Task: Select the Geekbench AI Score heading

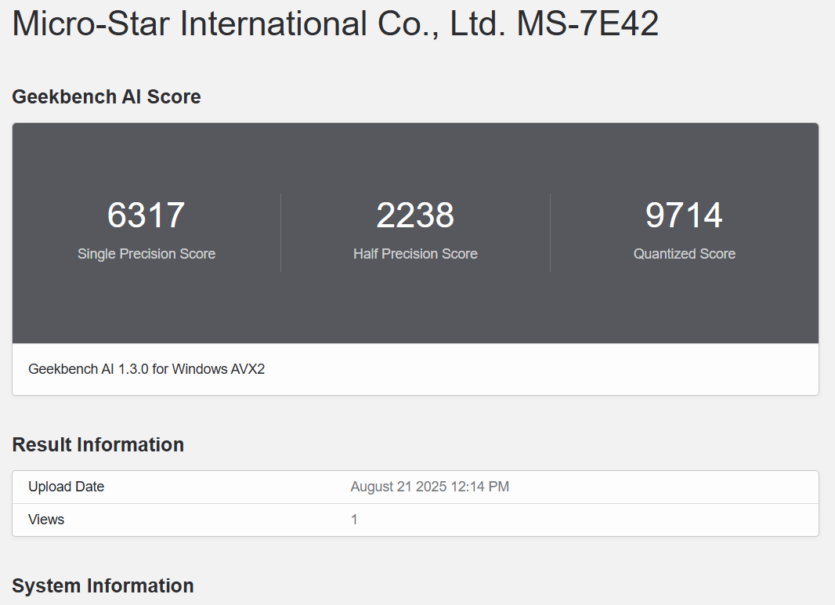Action: point(107,97)
